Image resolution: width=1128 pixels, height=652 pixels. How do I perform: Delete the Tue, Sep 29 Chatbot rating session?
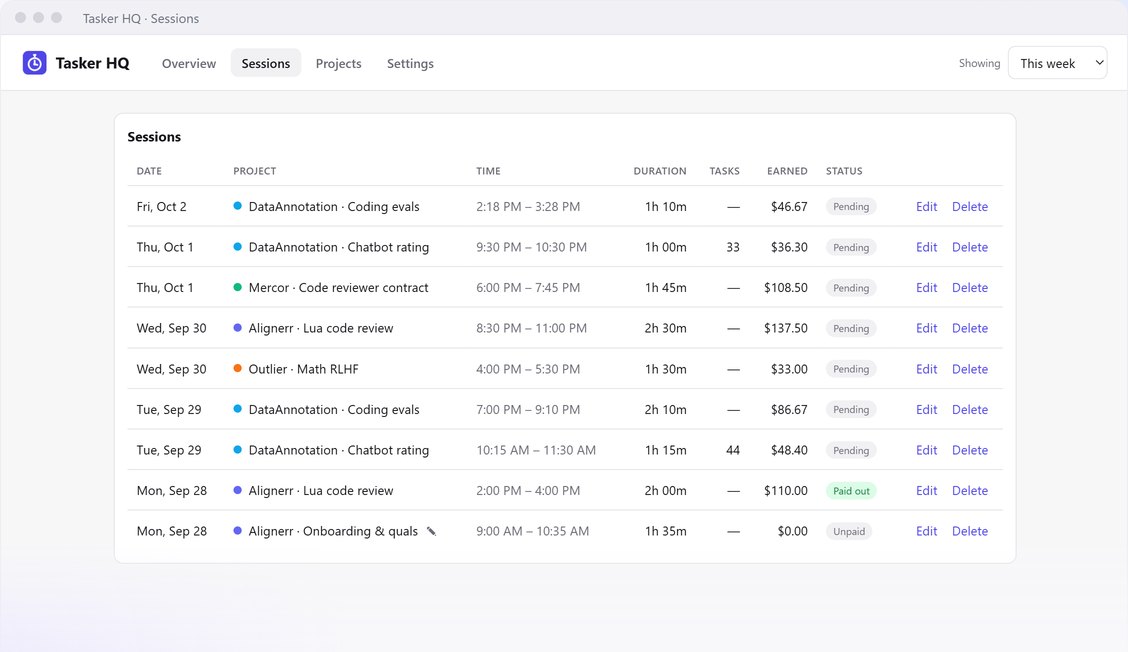click(x=970, y=450)
